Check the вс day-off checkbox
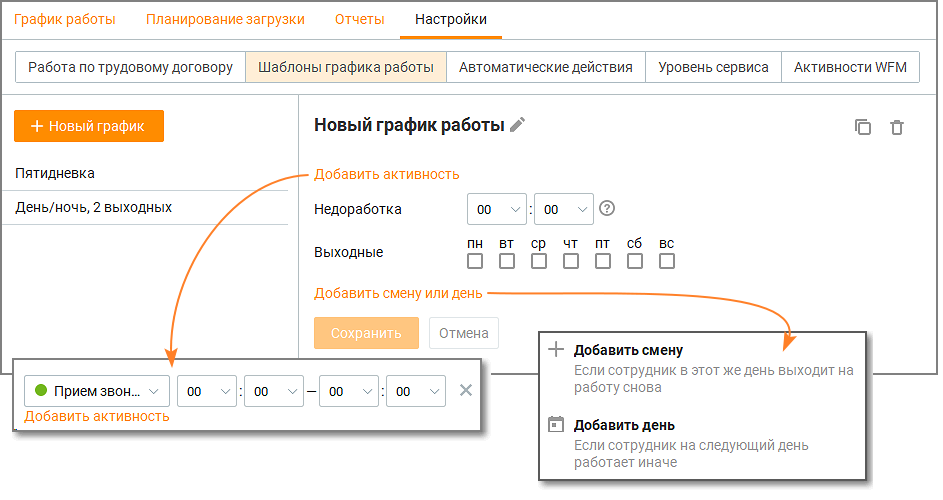 (x=666, y=261)
